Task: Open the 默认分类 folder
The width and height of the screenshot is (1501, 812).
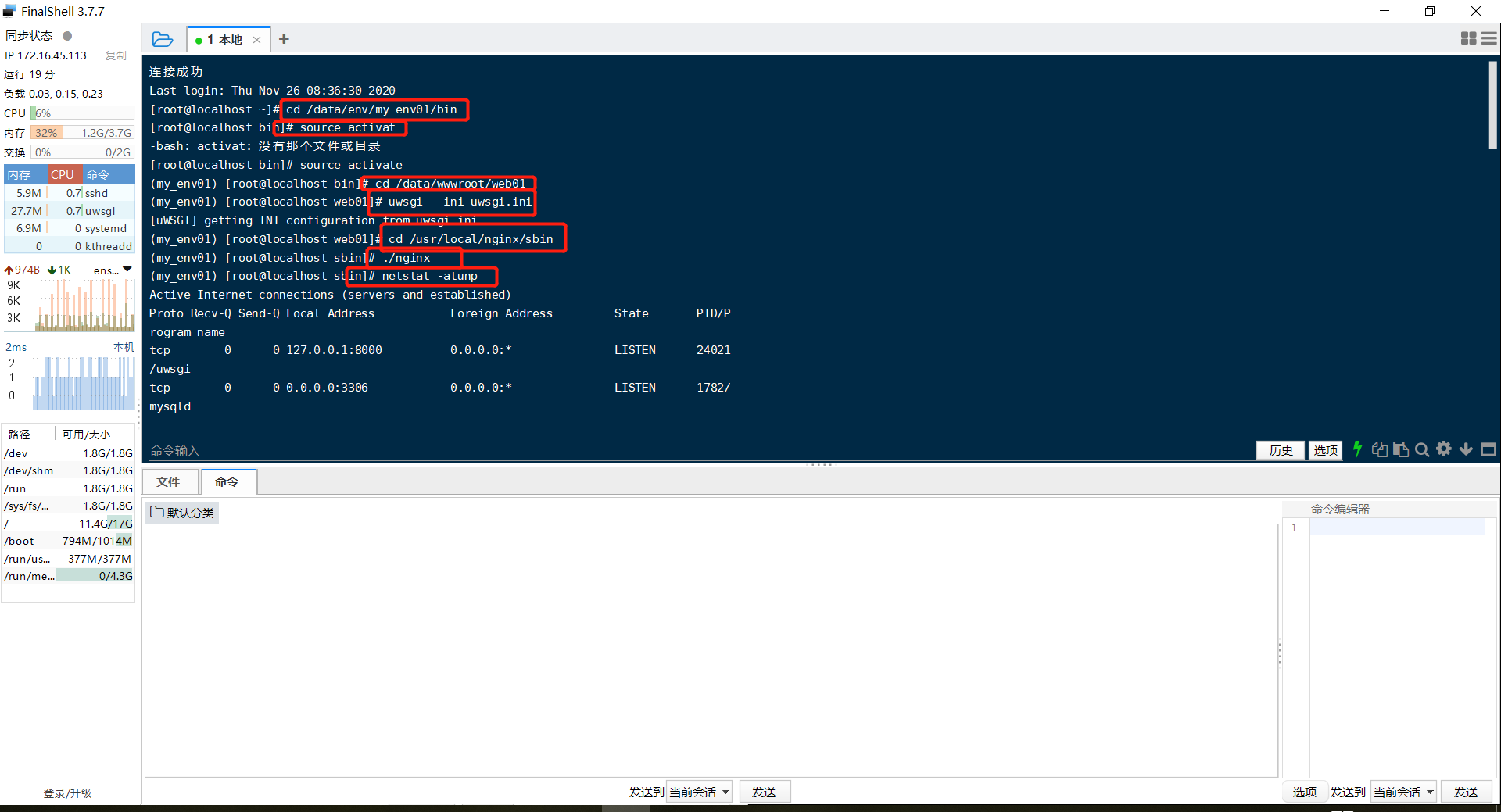Action: tap(182, 513)
